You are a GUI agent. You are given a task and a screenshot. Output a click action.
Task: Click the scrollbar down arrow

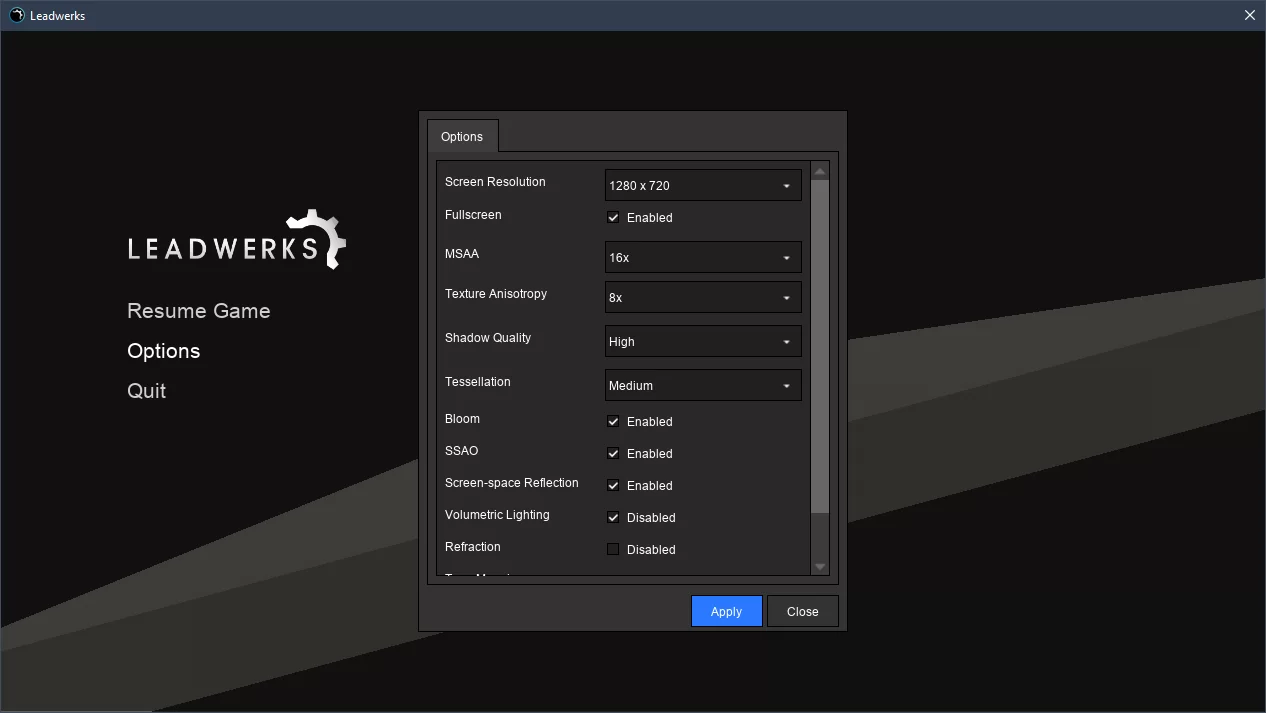[820, 567]
